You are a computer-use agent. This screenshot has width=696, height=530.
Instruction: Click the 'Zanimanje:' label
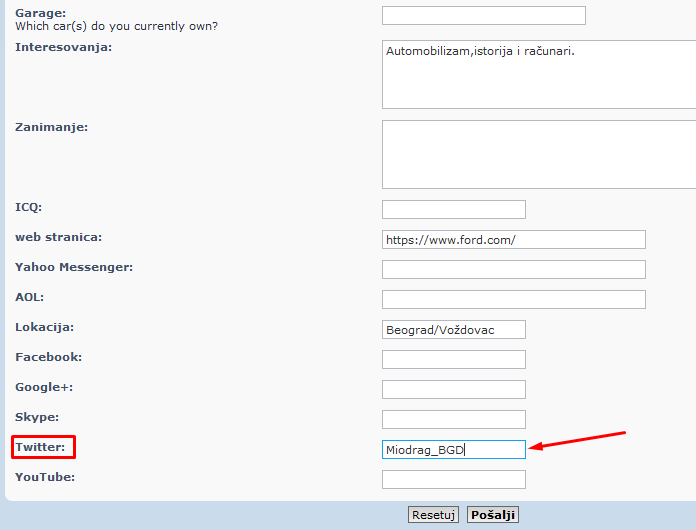(x=51, y=127)
